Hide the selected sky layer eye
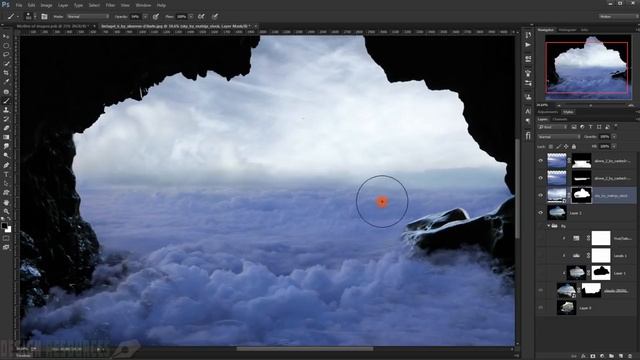The width and height of the screenshot is (640, 360). pyautogui.click(x=541, y=196)
